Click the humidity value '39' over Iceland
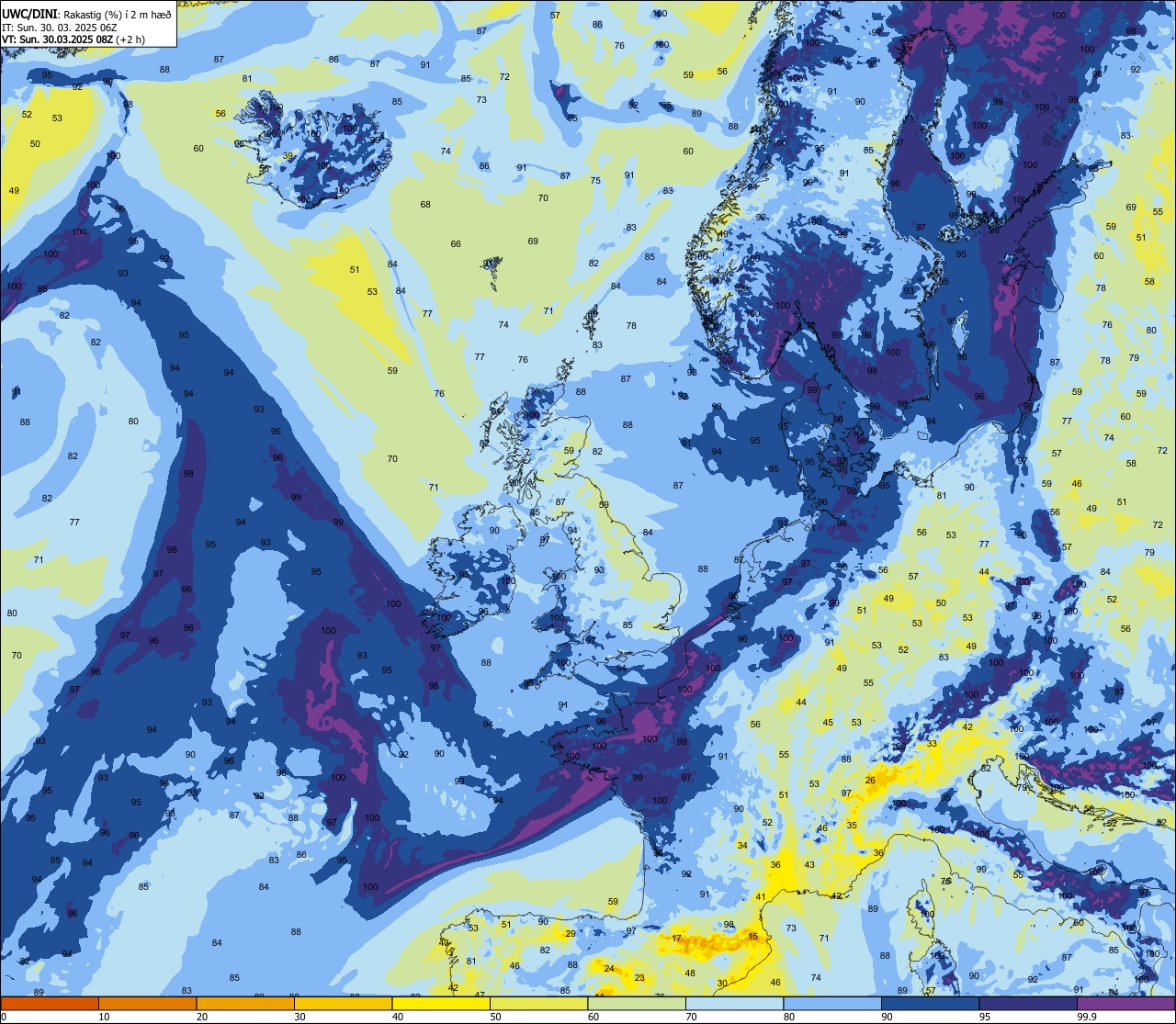Image resolution: width=1176 pixels, height=1024 pixels. 288,156
